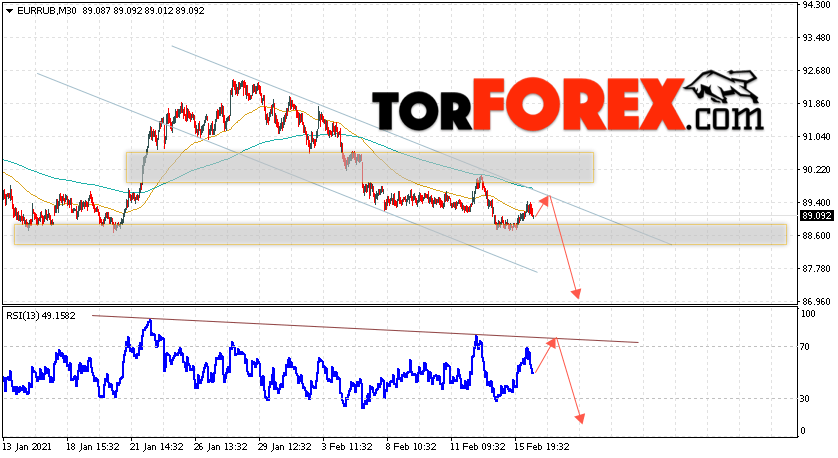Select the current price tag 89.092
Viewport: 838px width, 458px height.
coord(816,216)
